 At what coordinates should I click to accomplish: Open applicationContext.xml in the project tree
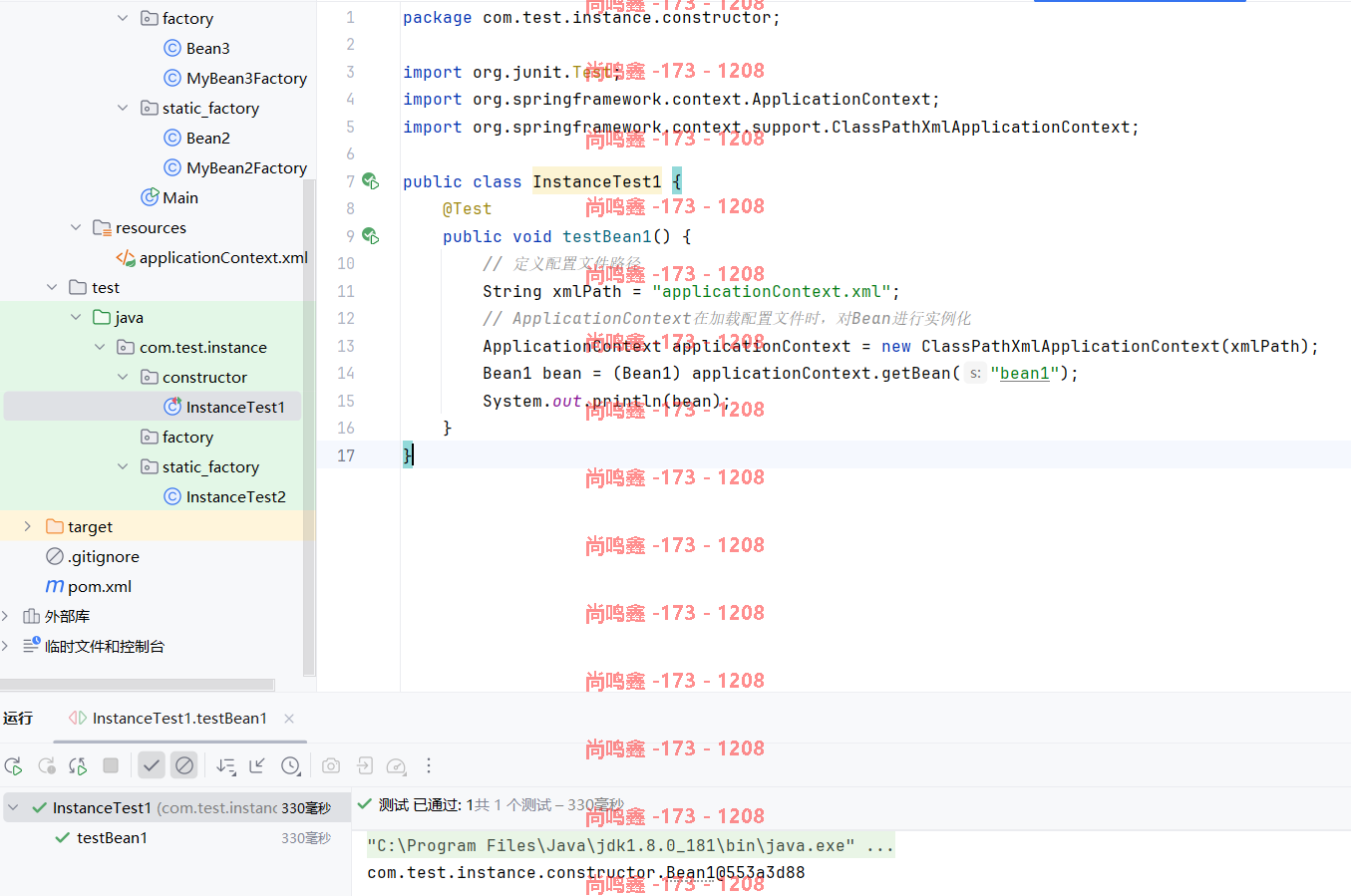(223, 257)
